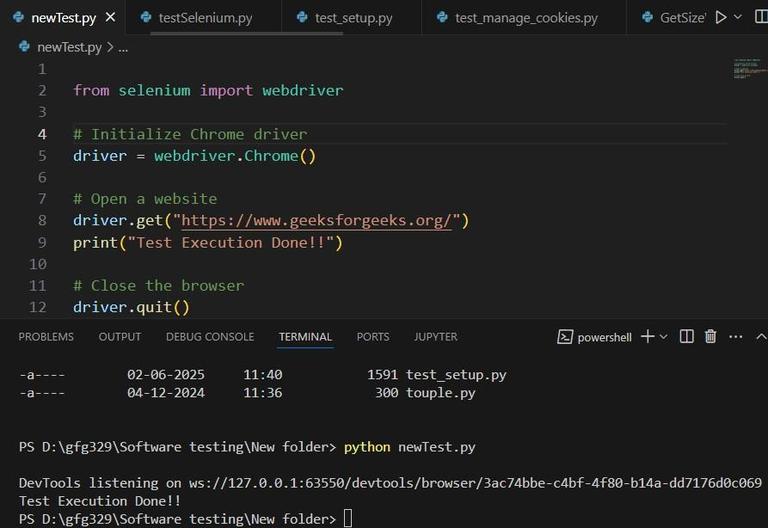This screenshot has height=528, width=768.
Task: Click 'test_setup.py' in terminal listing
Action: tap(456, 375)
